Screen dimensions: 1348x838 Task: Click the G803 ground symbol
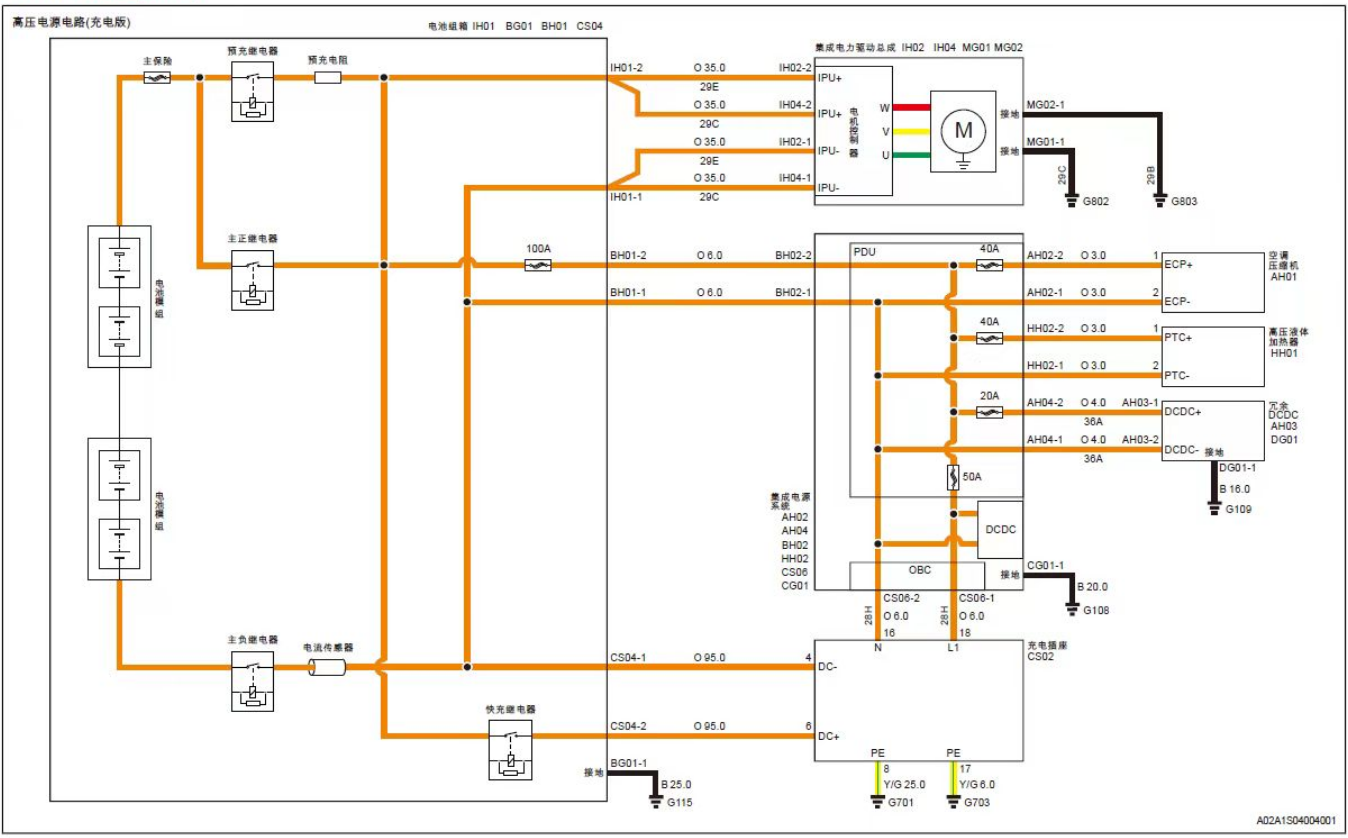pos(1160,199)
